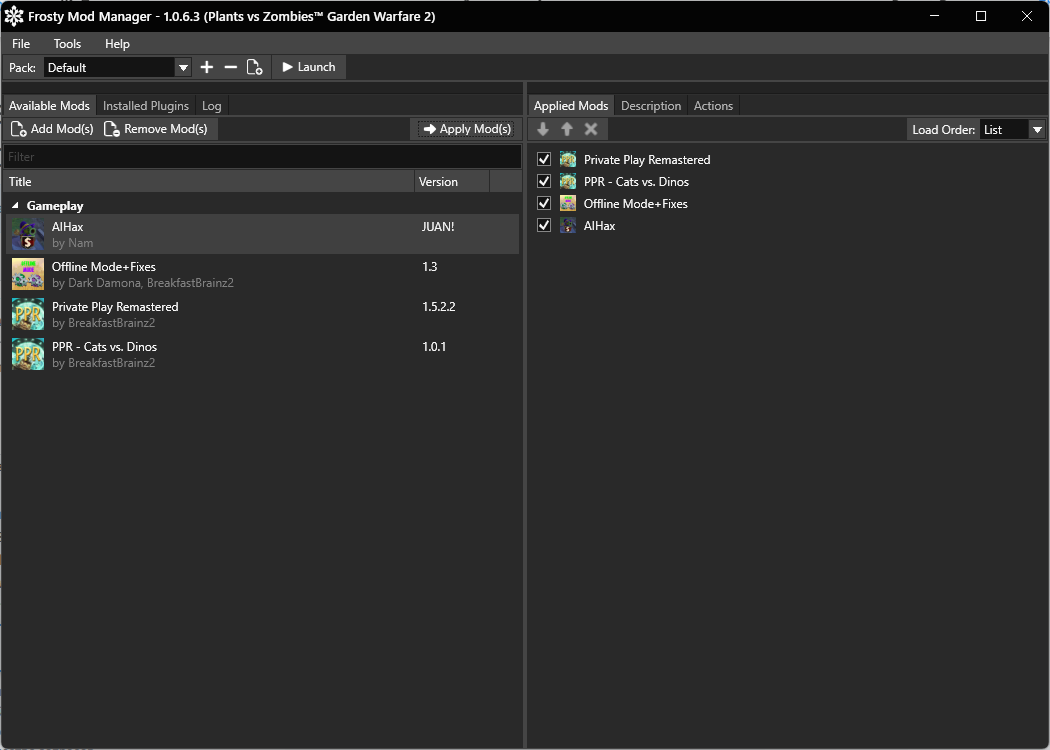This screenshot has height=750, width=1050.
Task: Click the Frosty snowflake title bar icon
Action: [x=13, y=16]
